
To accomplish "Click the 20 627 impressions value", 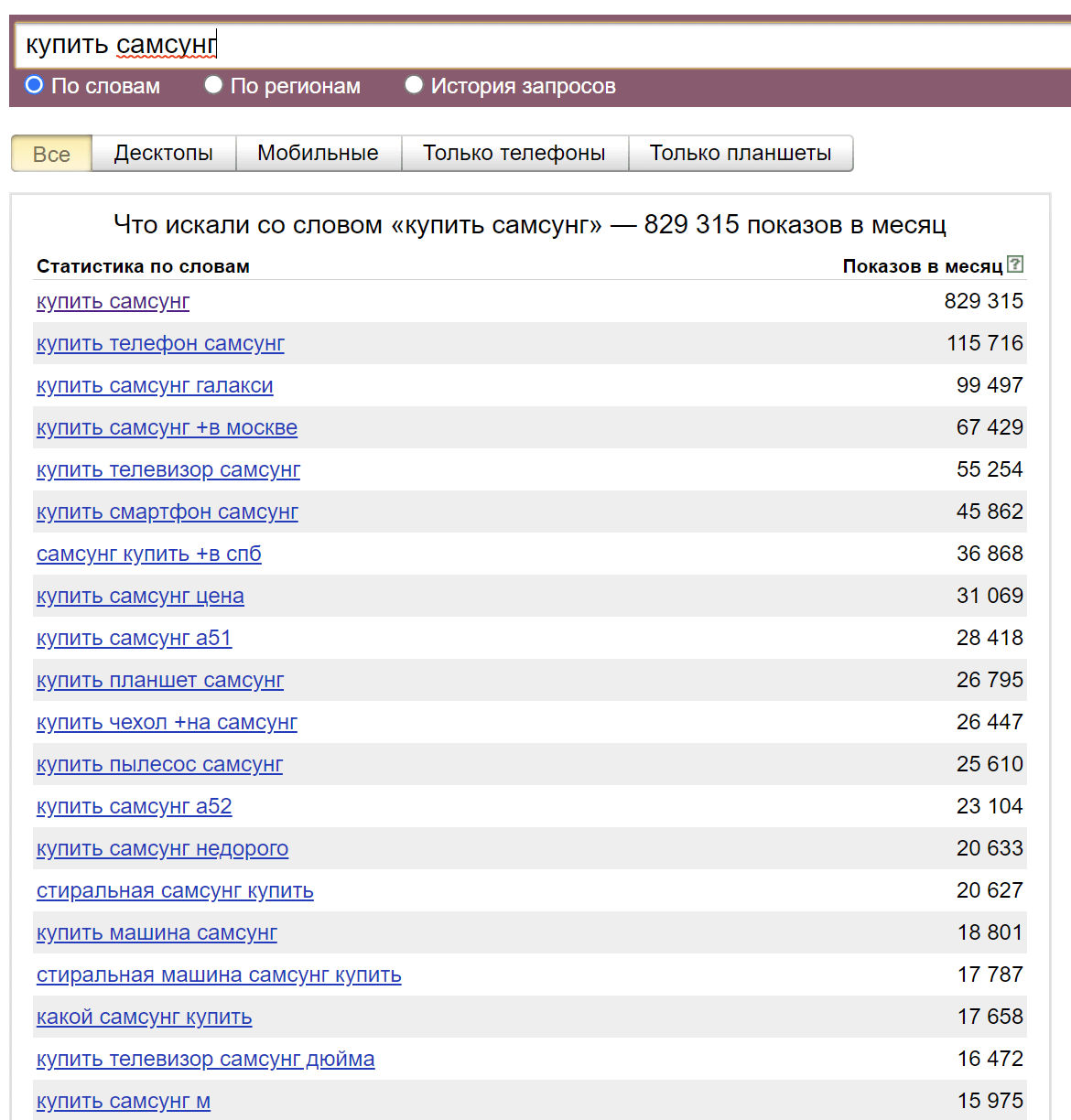I will coord(990,890).
